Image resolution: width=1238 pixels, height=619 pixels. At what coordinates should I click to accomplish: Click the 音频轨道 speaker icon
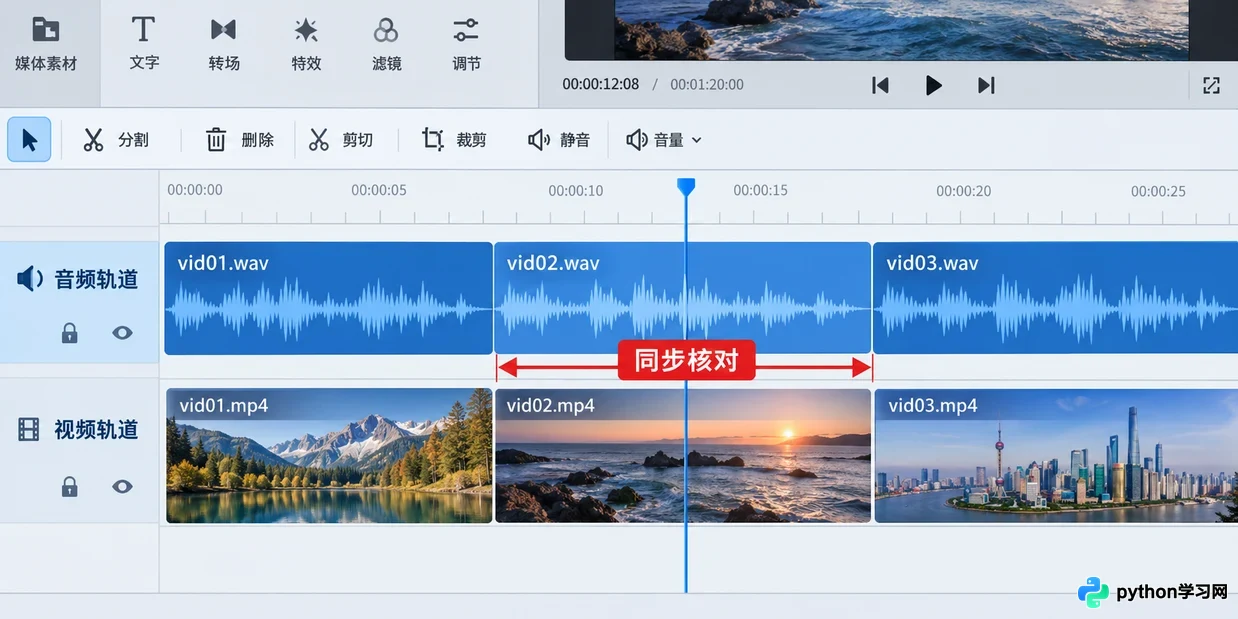coord(30,279)
